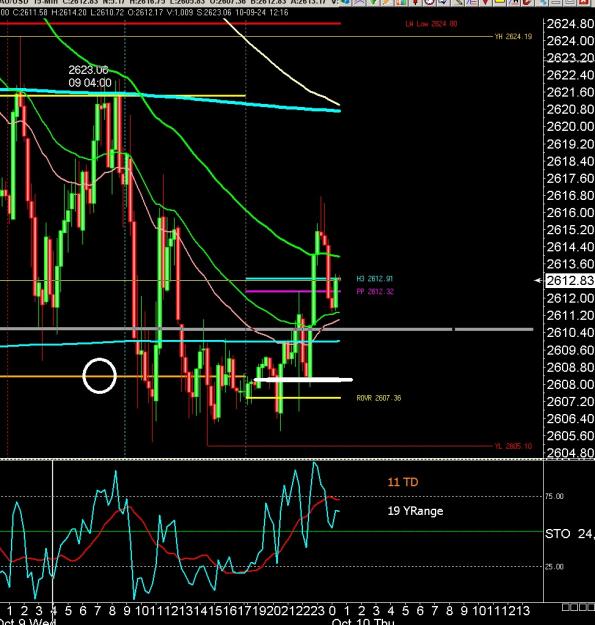Click the green down-arrow toolbar icon

coord(373,2)
